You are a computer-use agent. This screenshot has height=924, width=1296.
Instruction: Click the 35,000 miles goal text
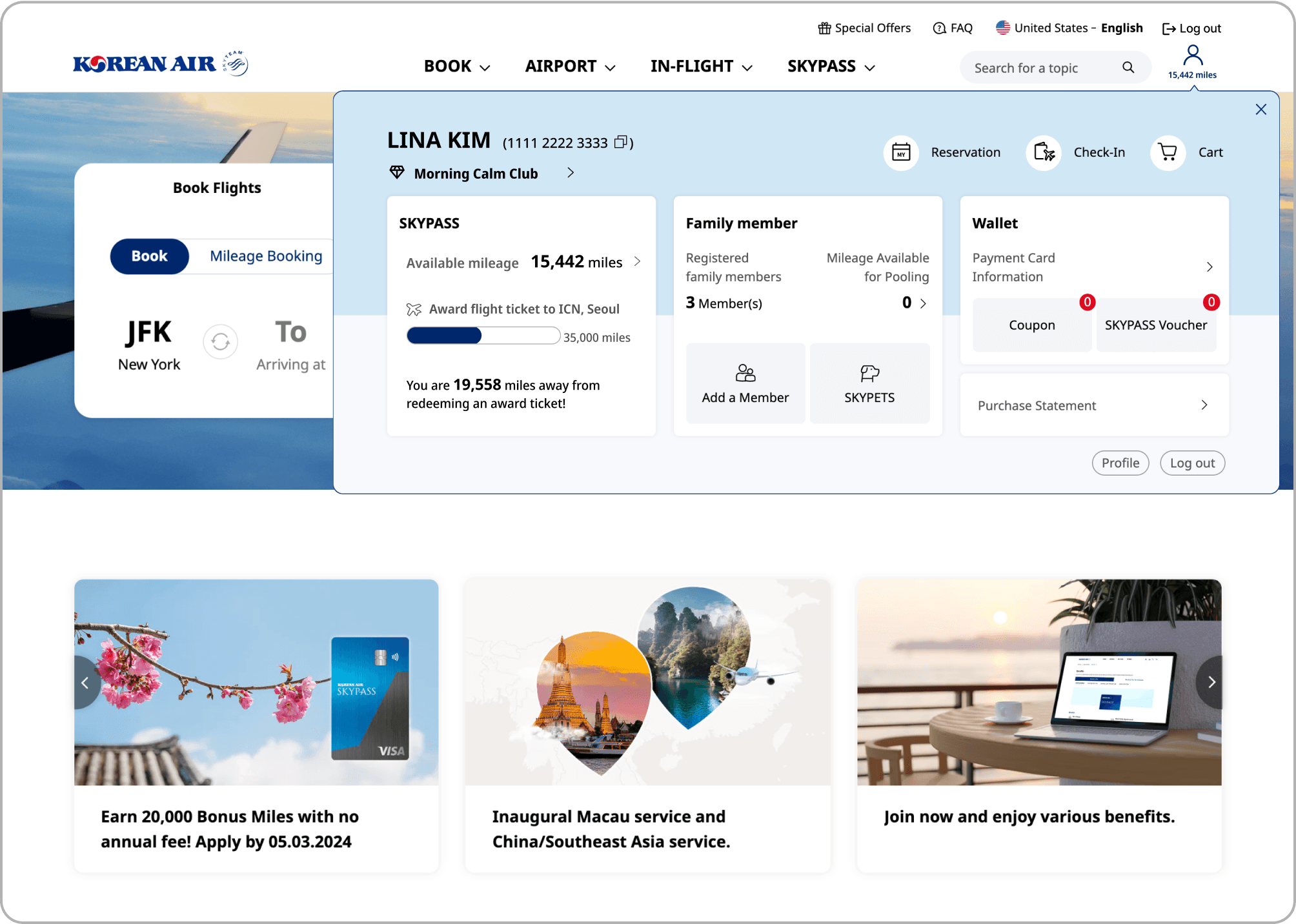[x=597, y=337]
